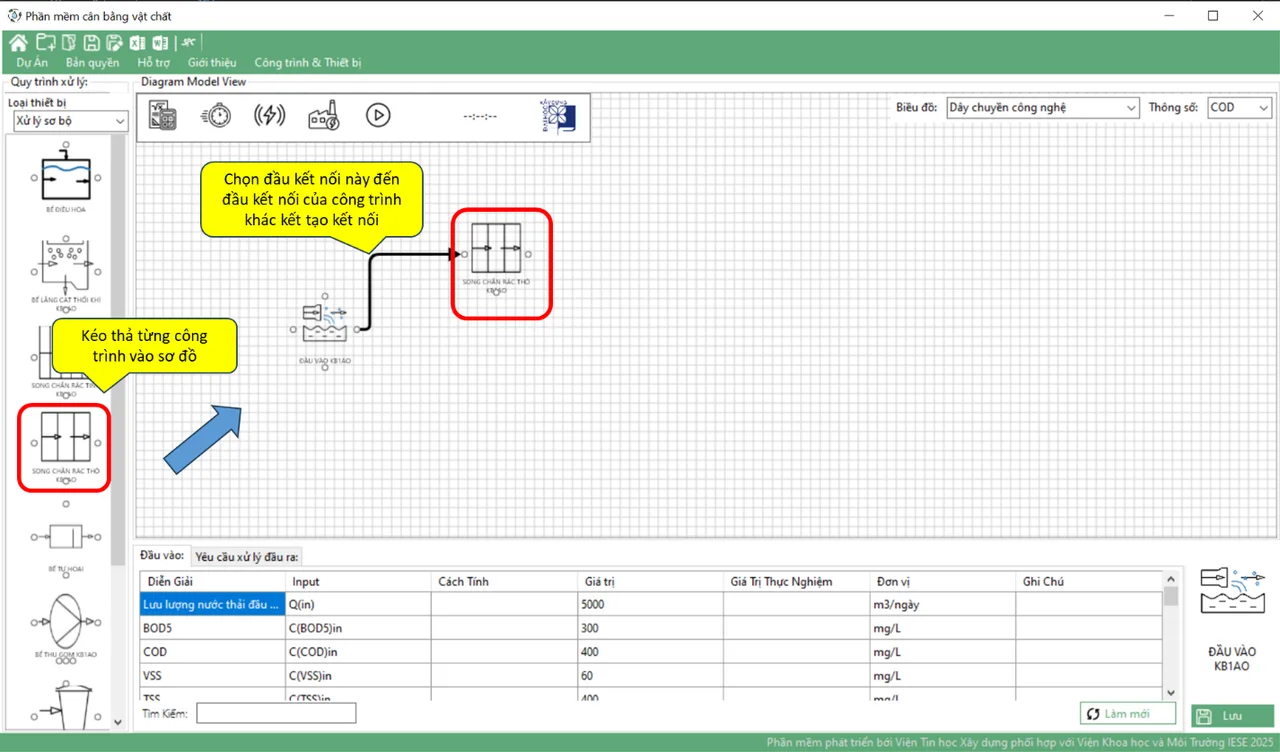The height and width of the screenshot is (752, 1280).
Task: Open the Hỗ trợ menu
Action: tap(153, 63)
